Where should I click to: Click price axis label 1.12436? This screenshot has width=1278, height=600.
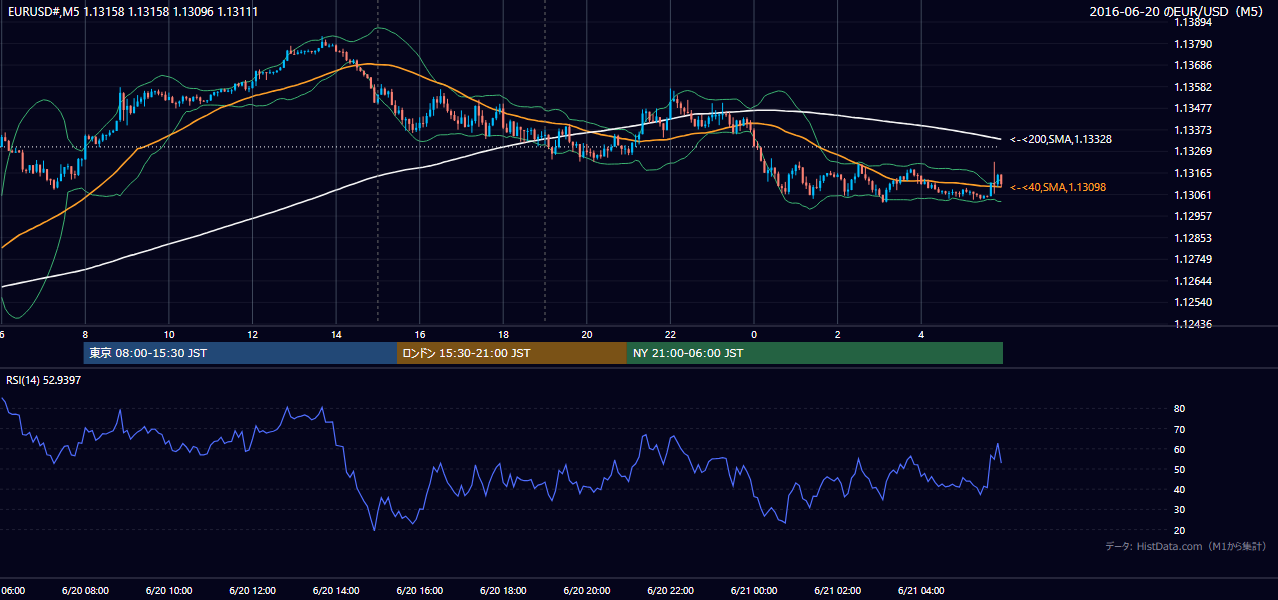click(x=1193, y=324)
